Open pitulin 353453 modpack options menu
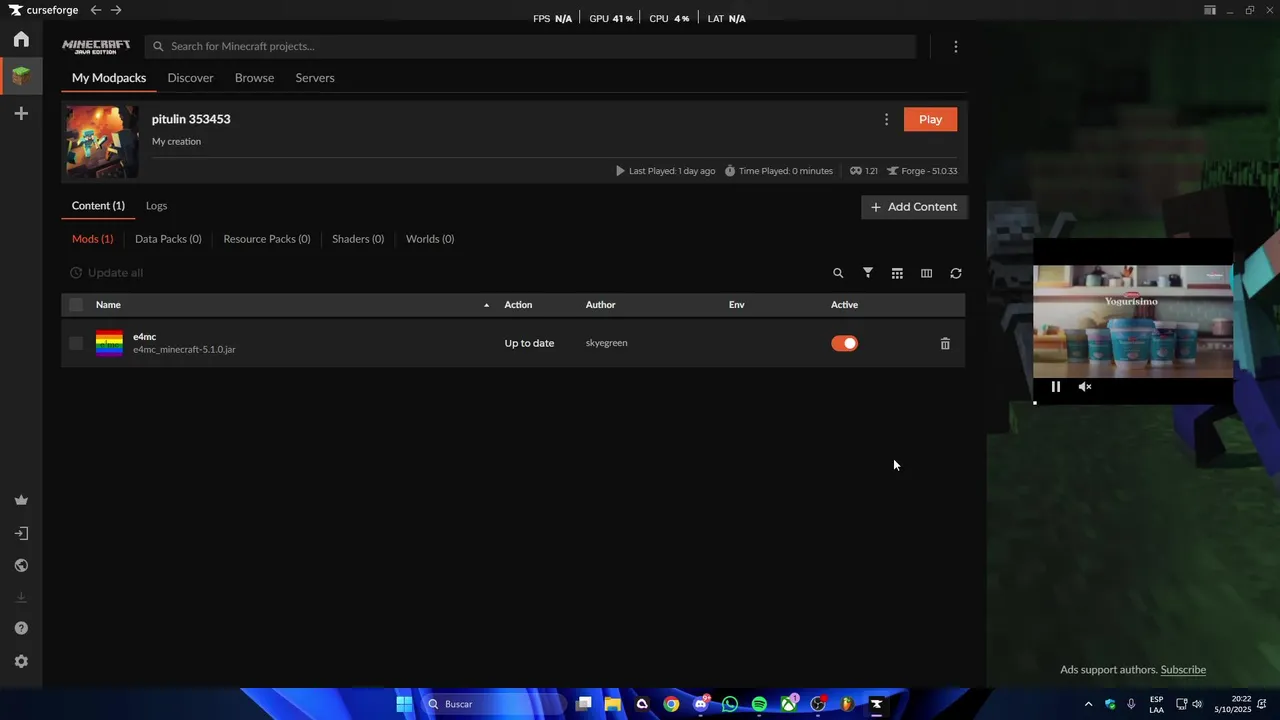 (886, 119)
